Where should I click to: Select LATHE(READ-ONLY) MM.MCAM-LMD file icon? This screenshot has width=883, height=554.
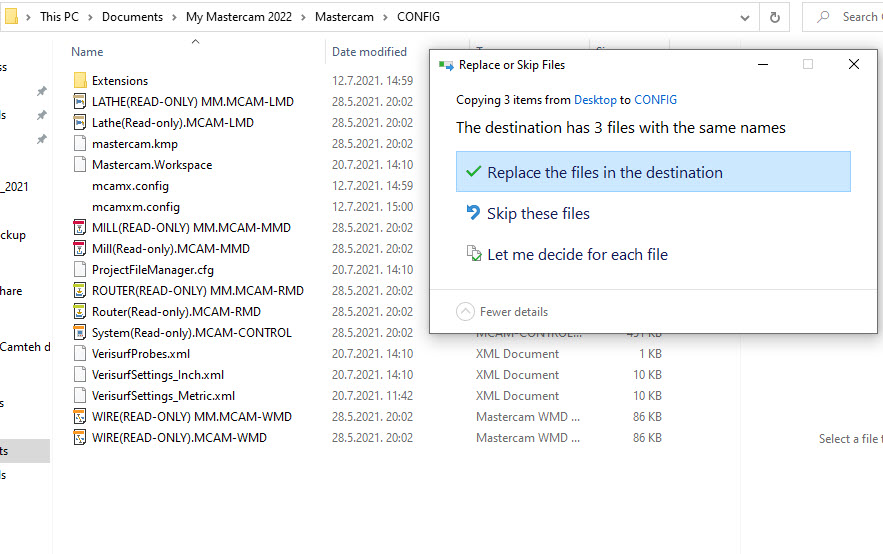(80, 101)
